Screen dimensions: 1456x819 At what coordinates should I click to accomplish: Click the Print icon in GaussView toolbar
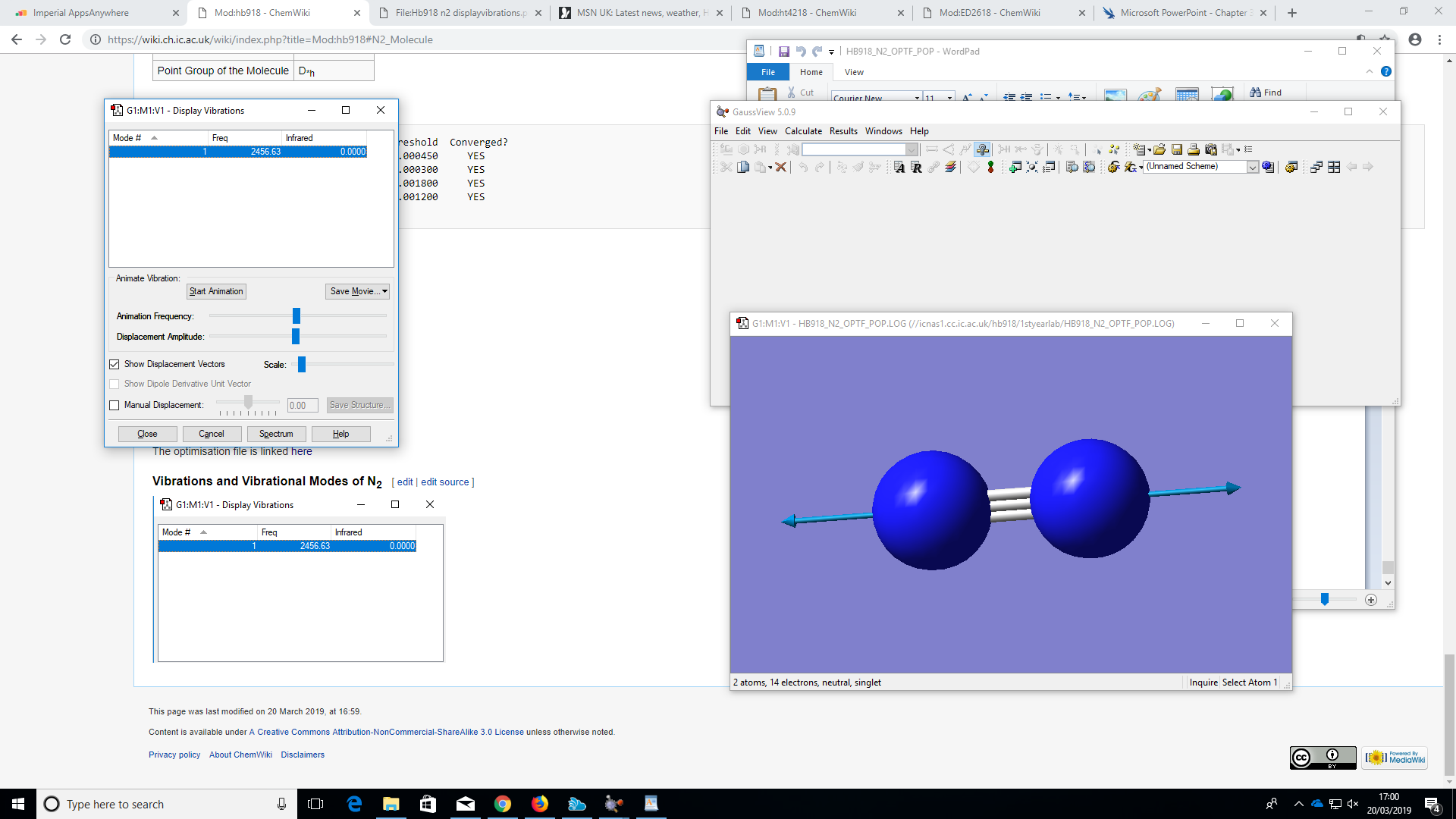(1194, 149)
